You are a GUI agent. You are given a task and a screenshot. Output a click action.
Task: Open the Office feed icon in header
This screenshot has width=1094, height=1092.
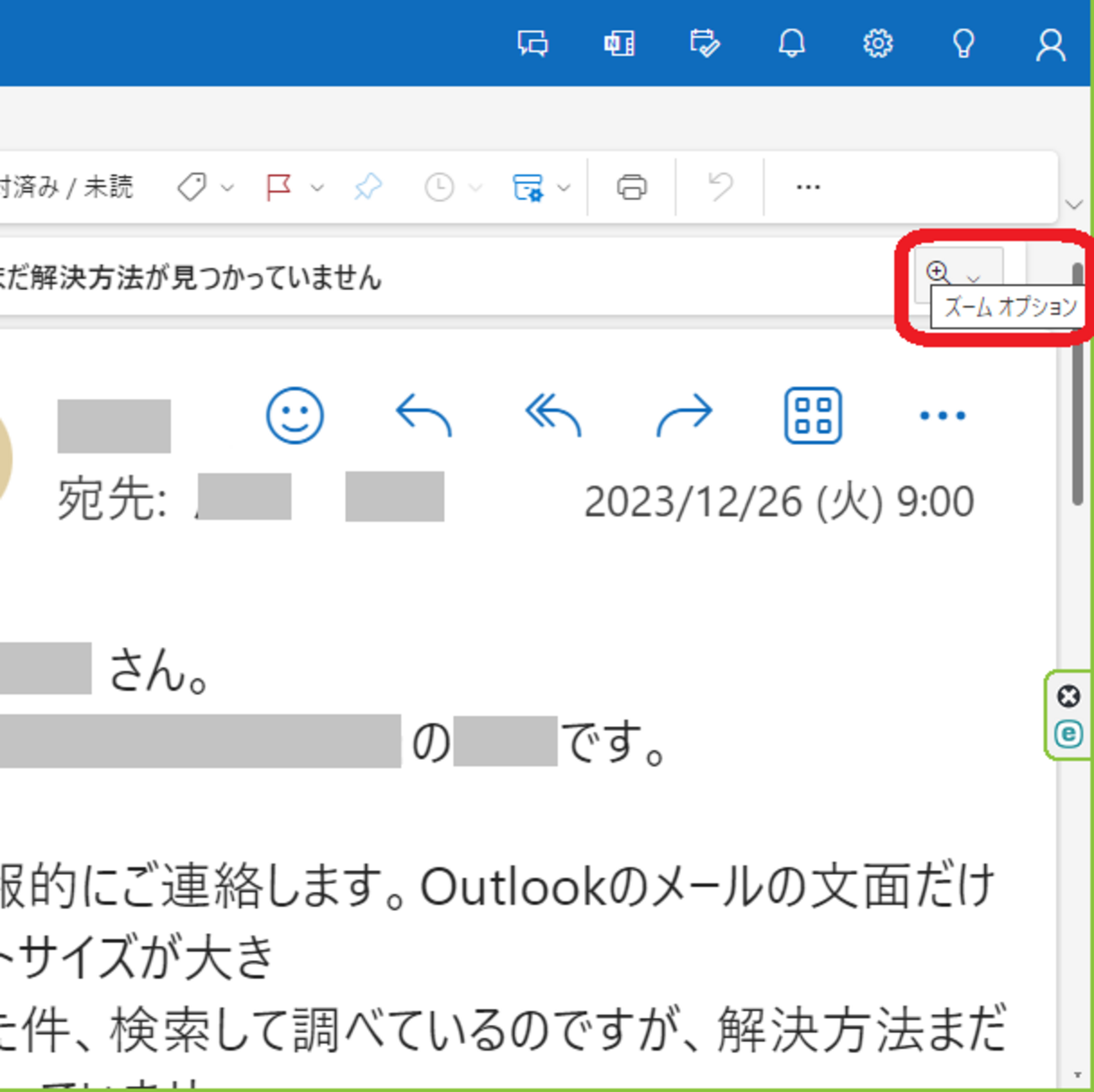click(619, 43)
